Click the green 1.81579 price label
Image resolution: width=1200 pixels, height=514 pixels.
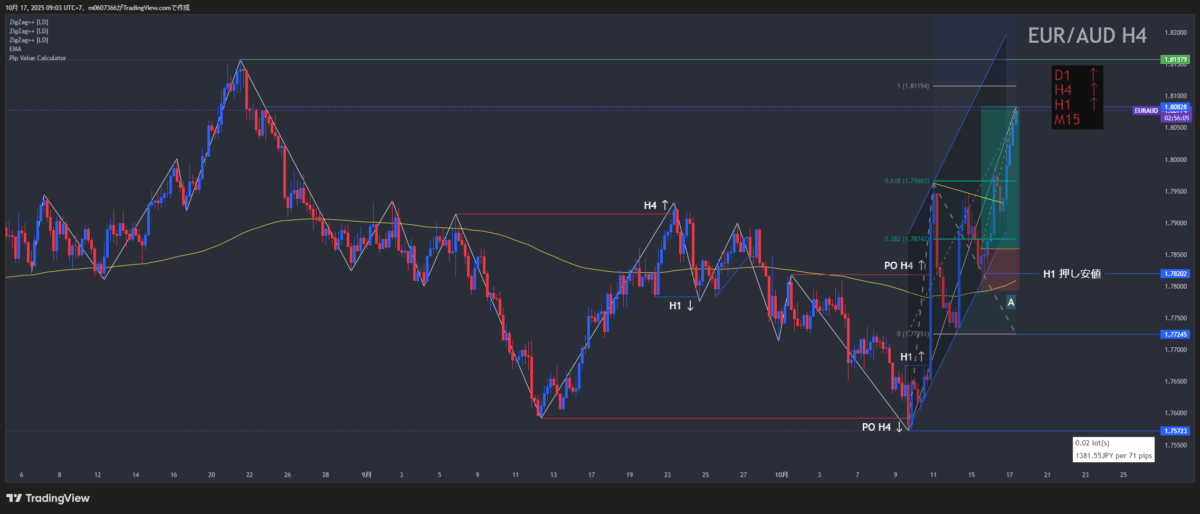tap(1173, 60)
